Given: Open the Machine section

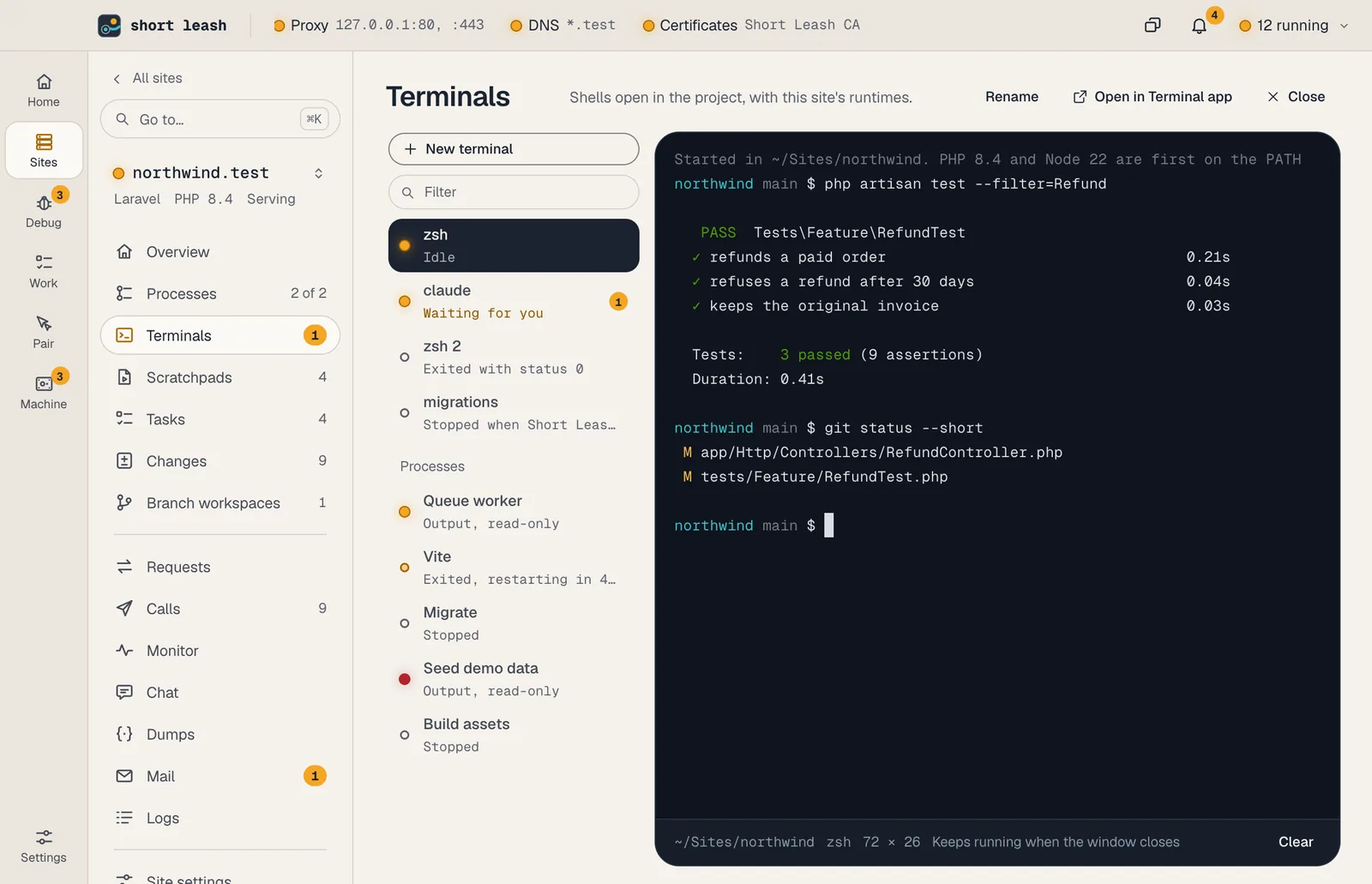Looking at the screenshot, I should 44,393.
